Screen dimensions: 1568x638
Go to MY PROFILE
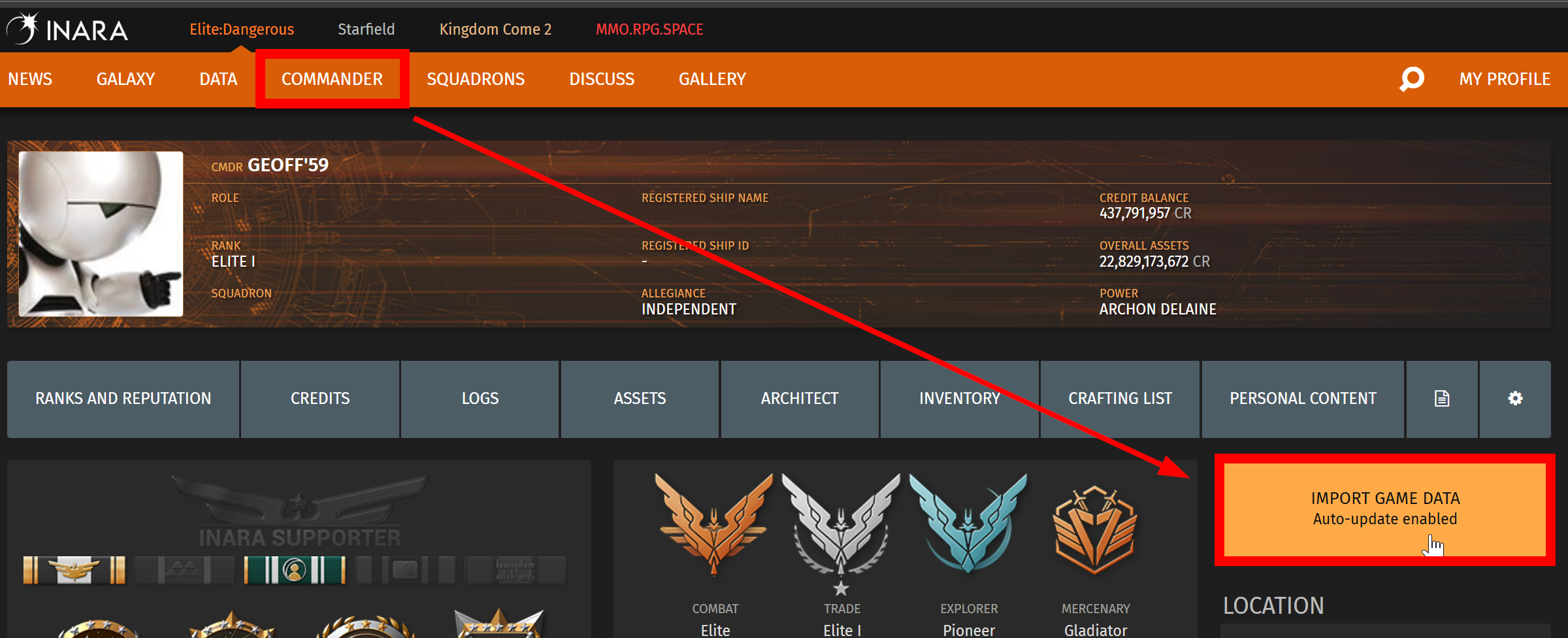(1505, 79)
